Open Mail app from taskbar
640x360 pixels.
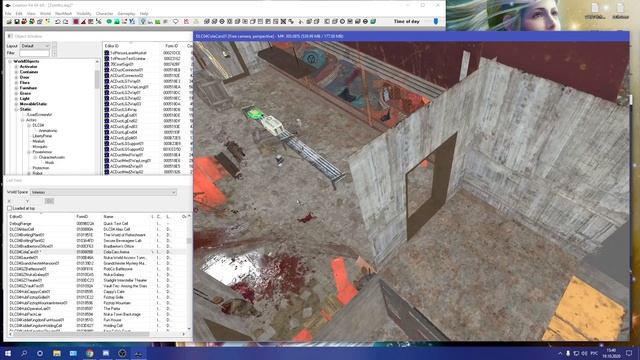[x=73, y=353]
